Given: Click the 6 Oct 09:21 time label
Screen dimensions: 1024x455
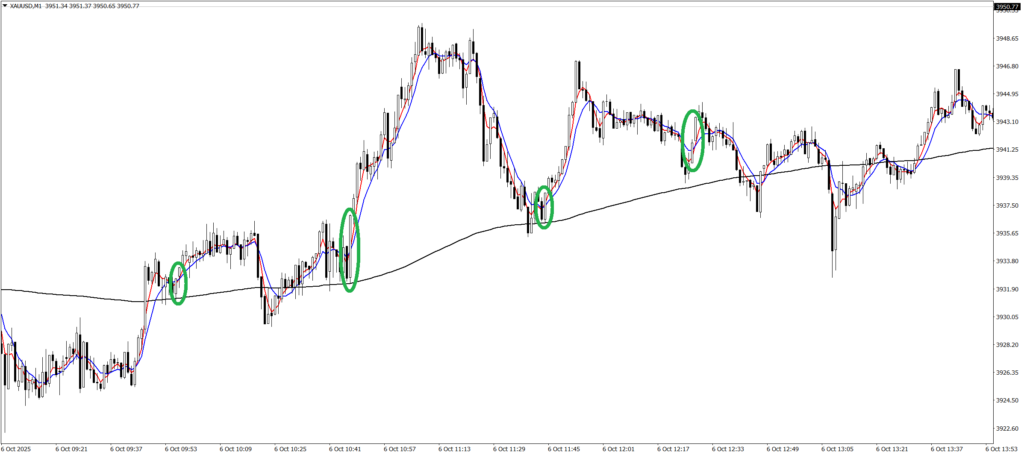Looking at the screenshot, I should (70, 449).
